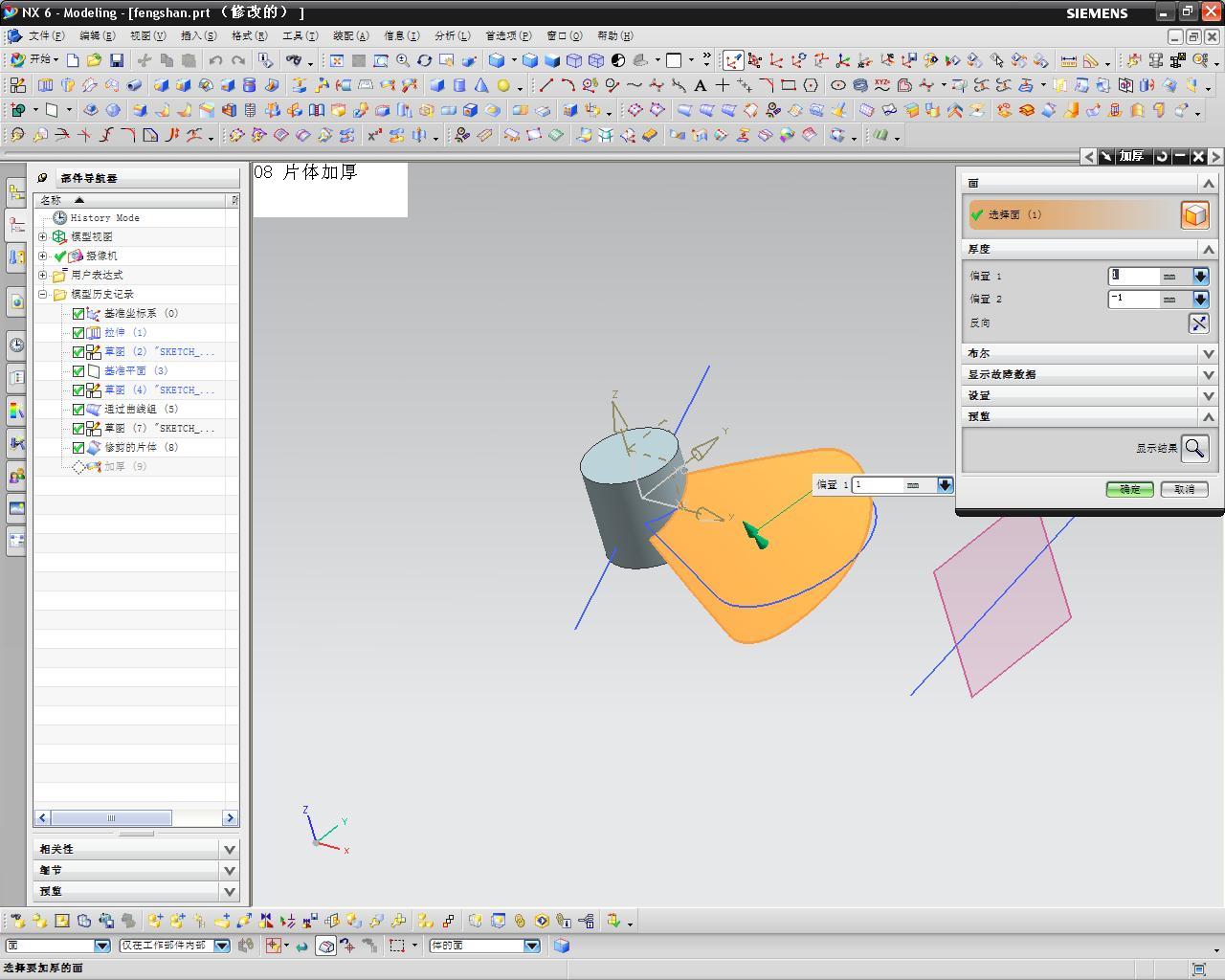Click the face selector cube icon

1194,214
